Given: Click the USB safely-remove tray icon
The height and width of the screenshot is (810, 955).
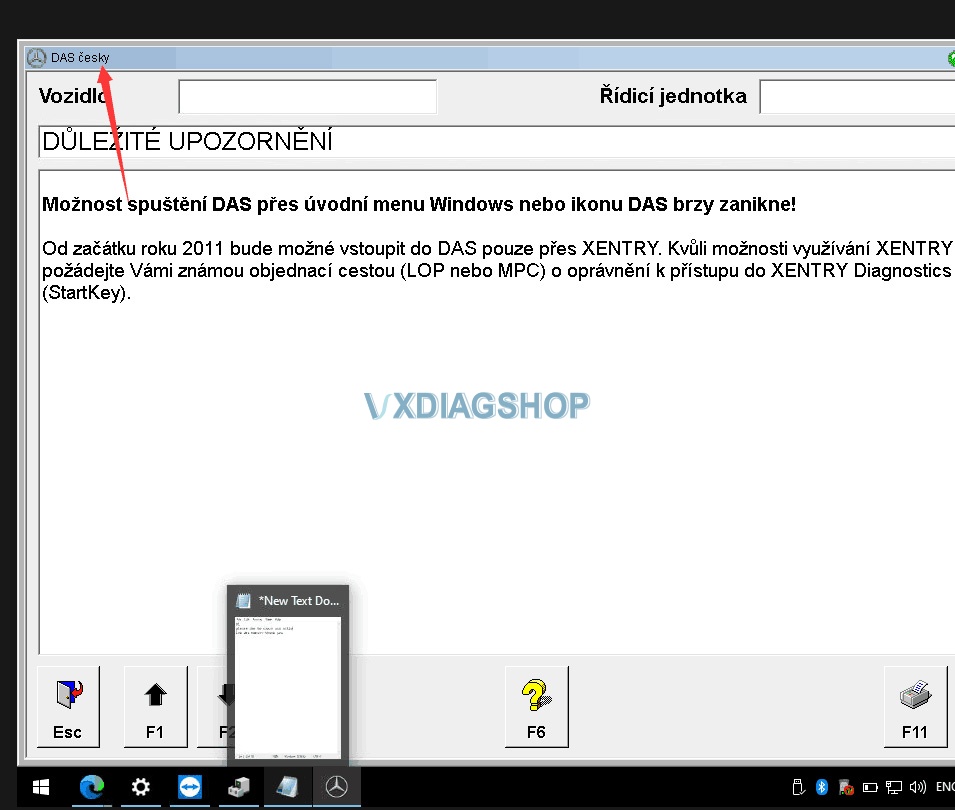Looking at the screenshot, I should point(798,787).
